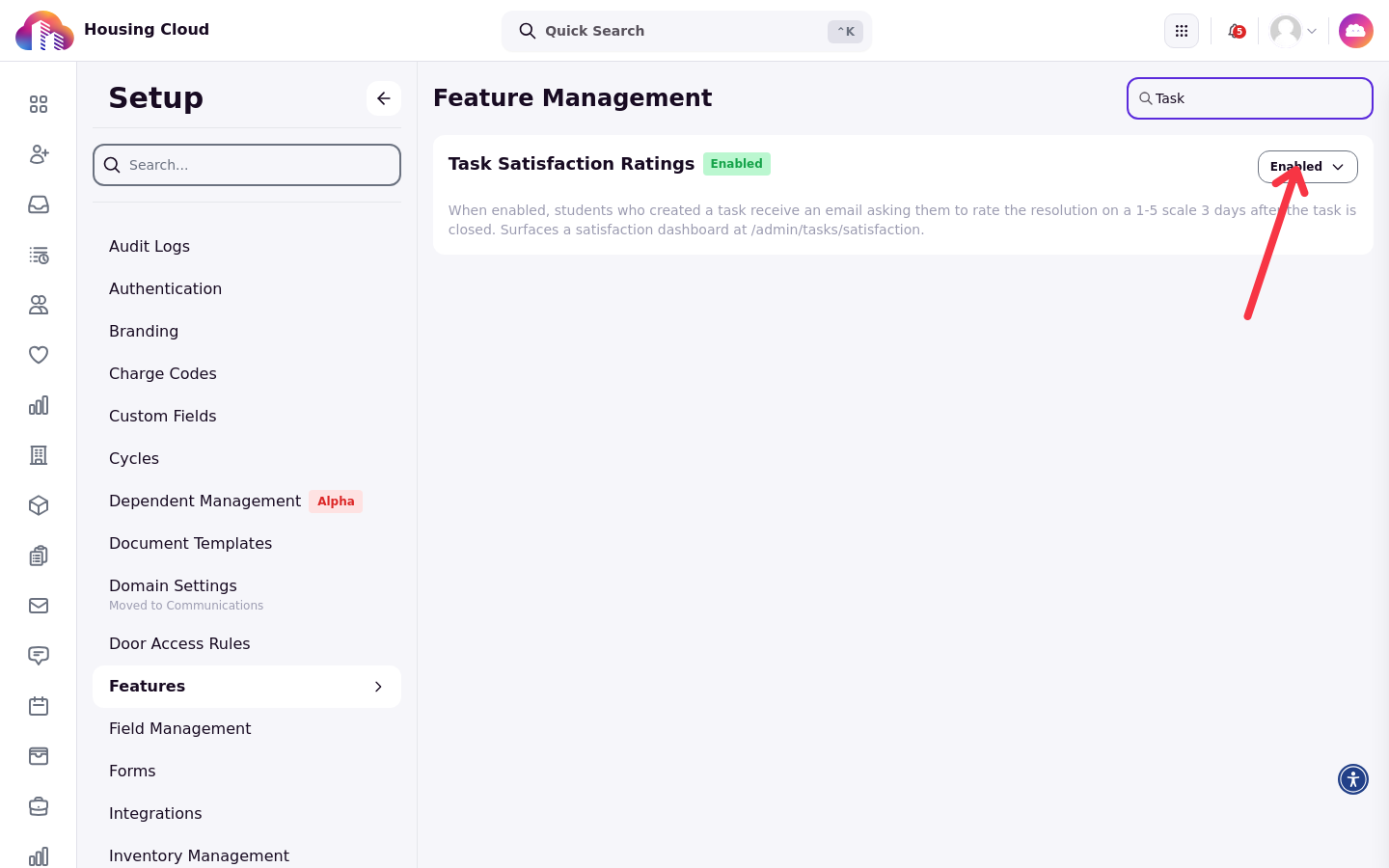
Task: Expand Features with its chevron
Action: (378, 687)
